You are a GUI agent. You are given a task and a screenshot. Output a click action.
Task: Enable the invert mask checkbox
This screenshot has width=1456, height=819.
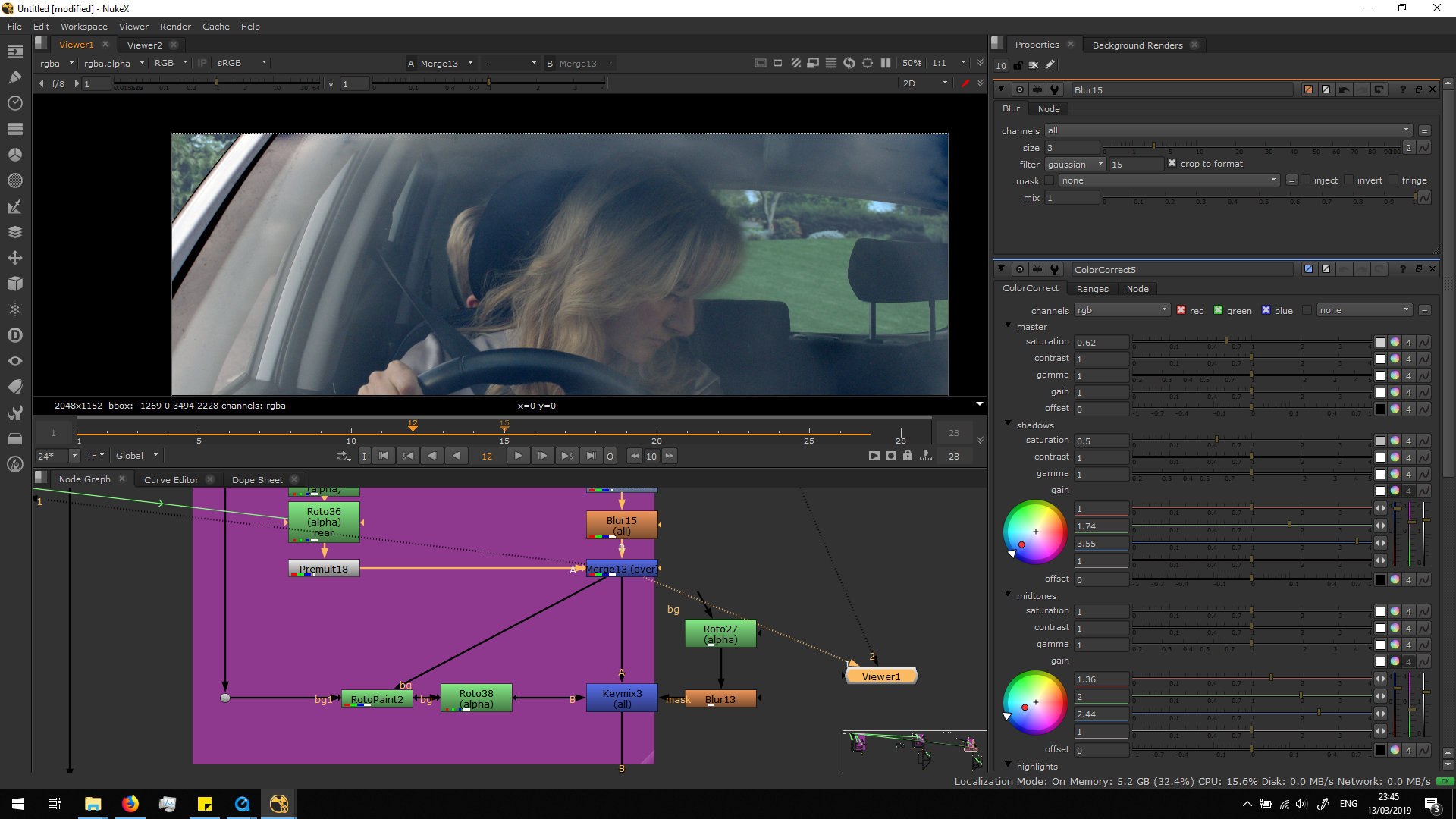tap(1348, 180)
